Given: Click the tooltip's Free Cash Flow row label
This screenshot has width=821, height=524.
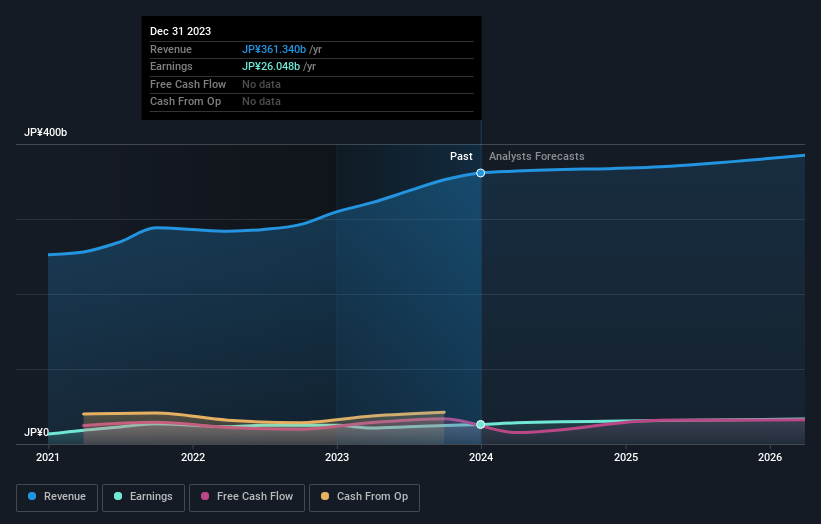Looking at the screenshot, I should tap(188, 84).
